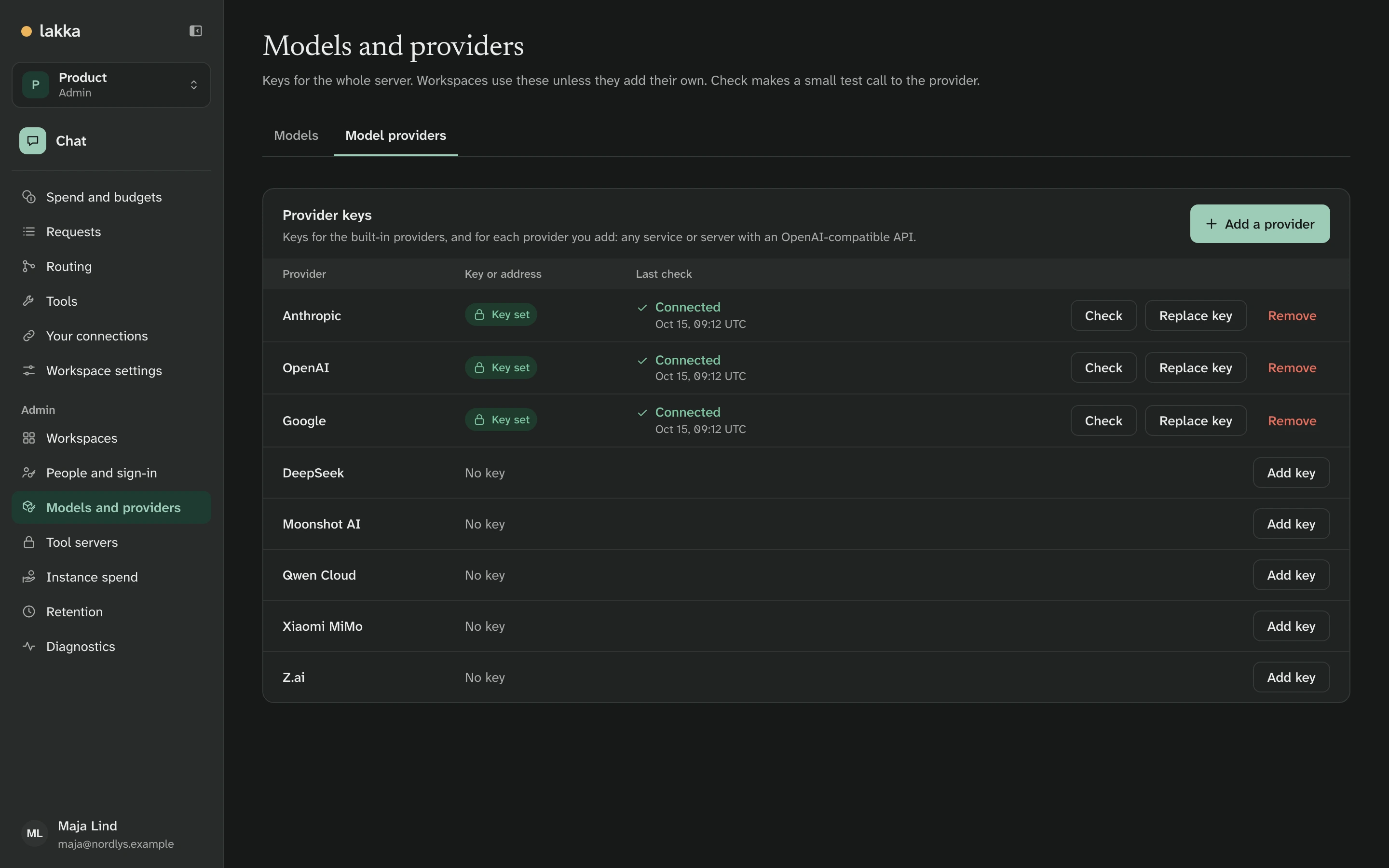Add key for Qwen Cloud

1291,575
